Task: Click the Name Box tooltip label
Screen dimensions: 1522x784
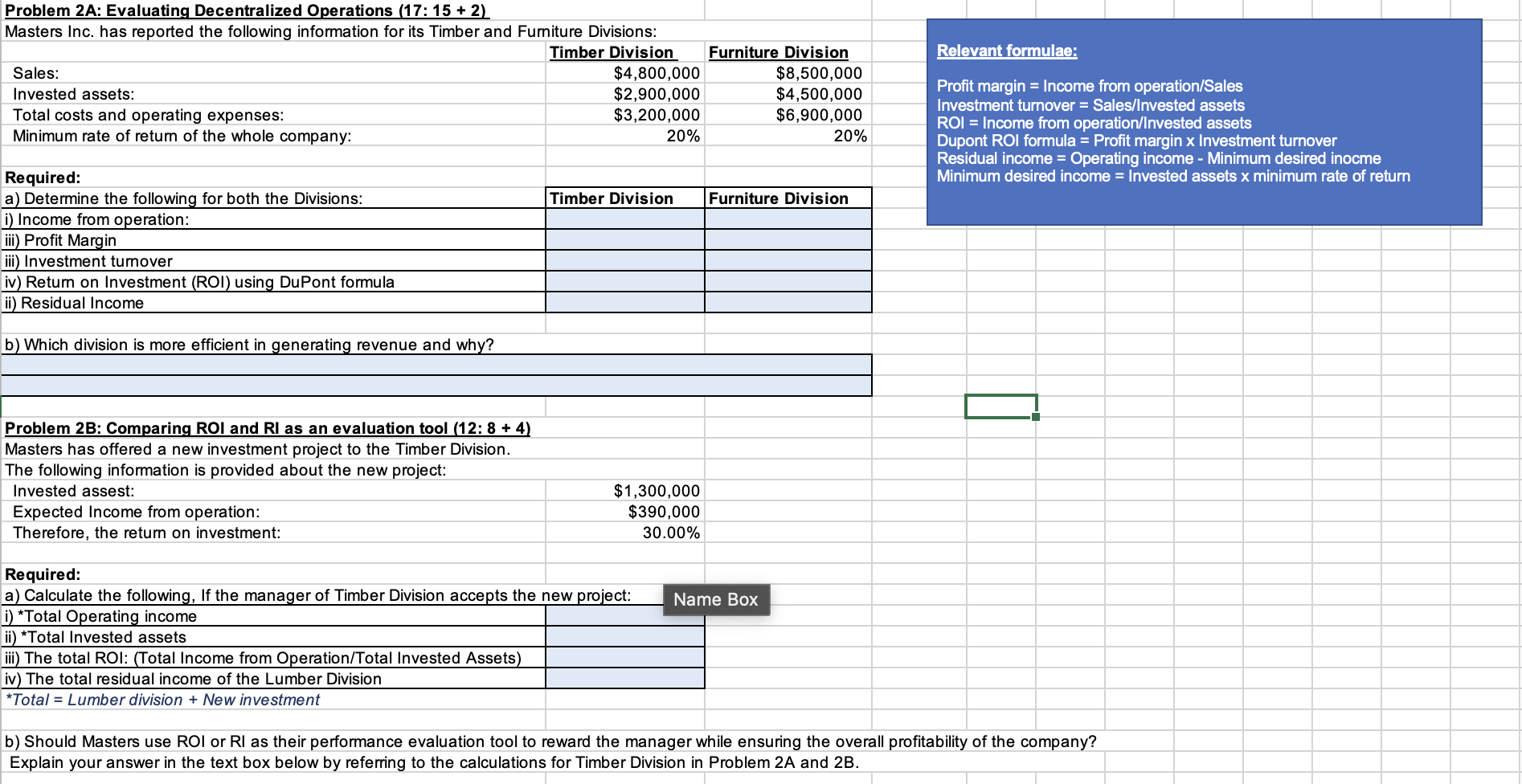Action: (x=715, y=598)
